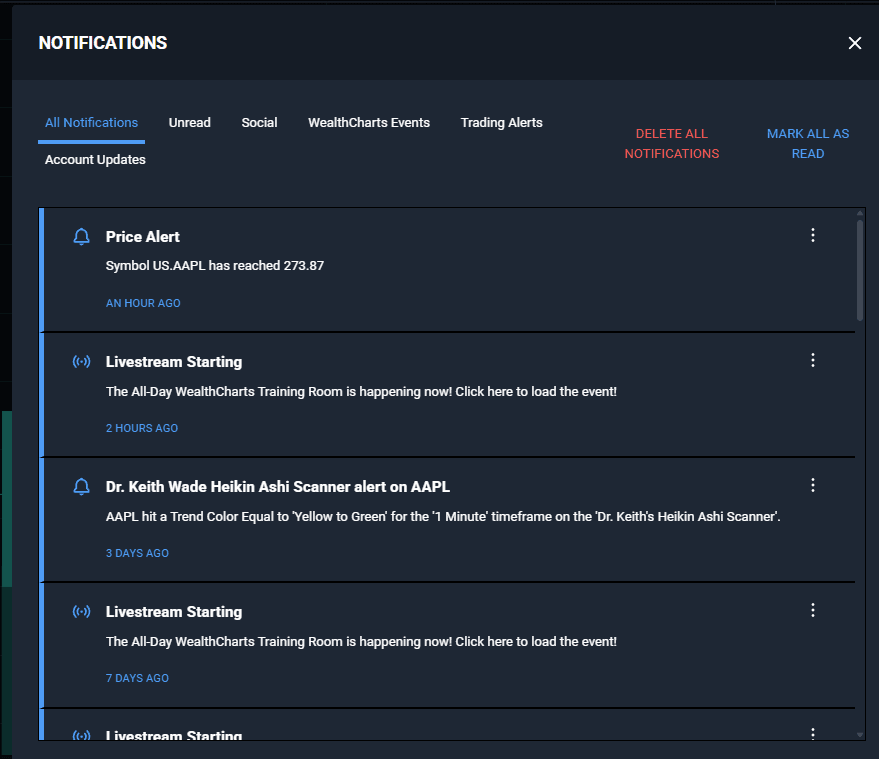Viewport: 879px width, 759px height.
Task: Click the NOTIFICATIONS panel heading
Action: pyautogui.click(x=103, y=43)
